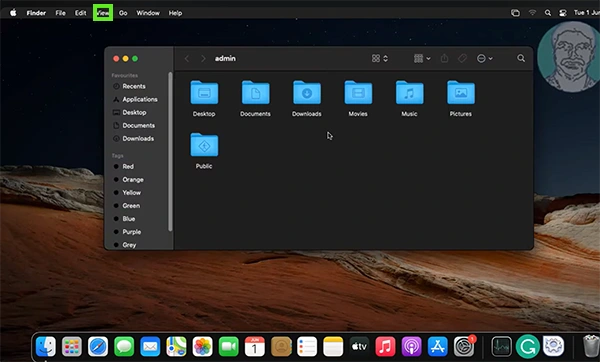This screenshot has width=600, height=362.
Task: Open the Apple menu
Action: tap(13, 13)
